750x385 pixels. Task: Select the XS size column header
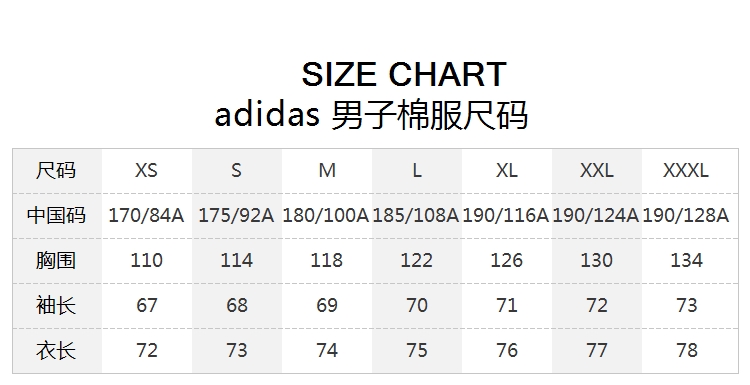pos(146,170)
